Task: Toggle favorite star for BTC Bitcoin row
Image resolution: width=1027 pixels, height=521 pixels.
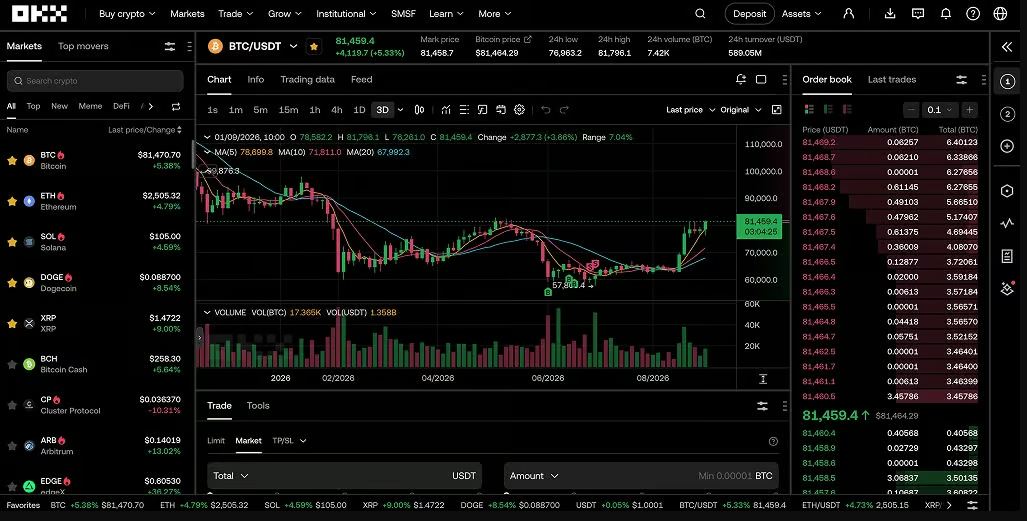Action: [x=12, y=161]
